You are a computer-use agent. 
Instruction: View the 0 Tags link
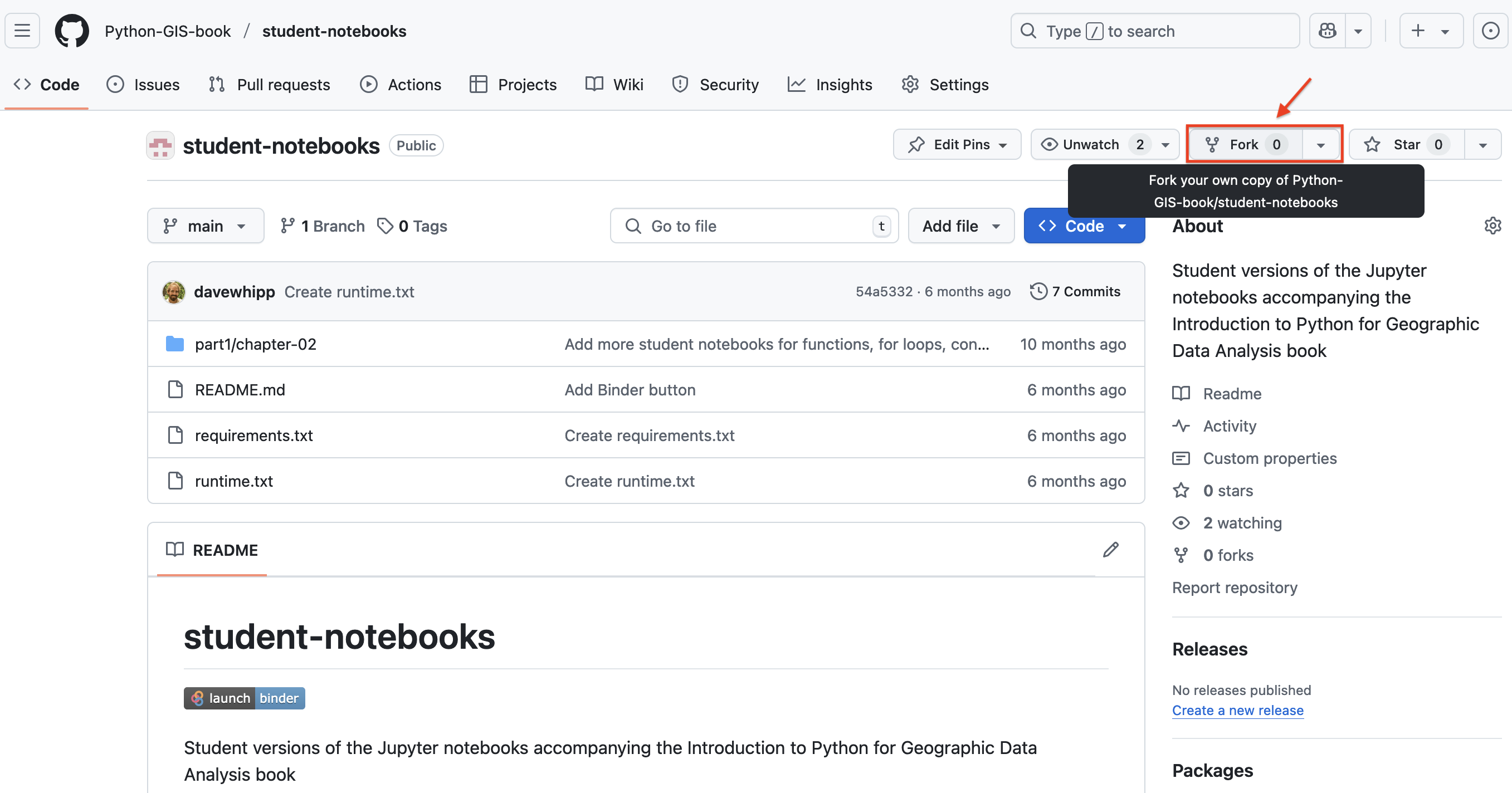412,226
